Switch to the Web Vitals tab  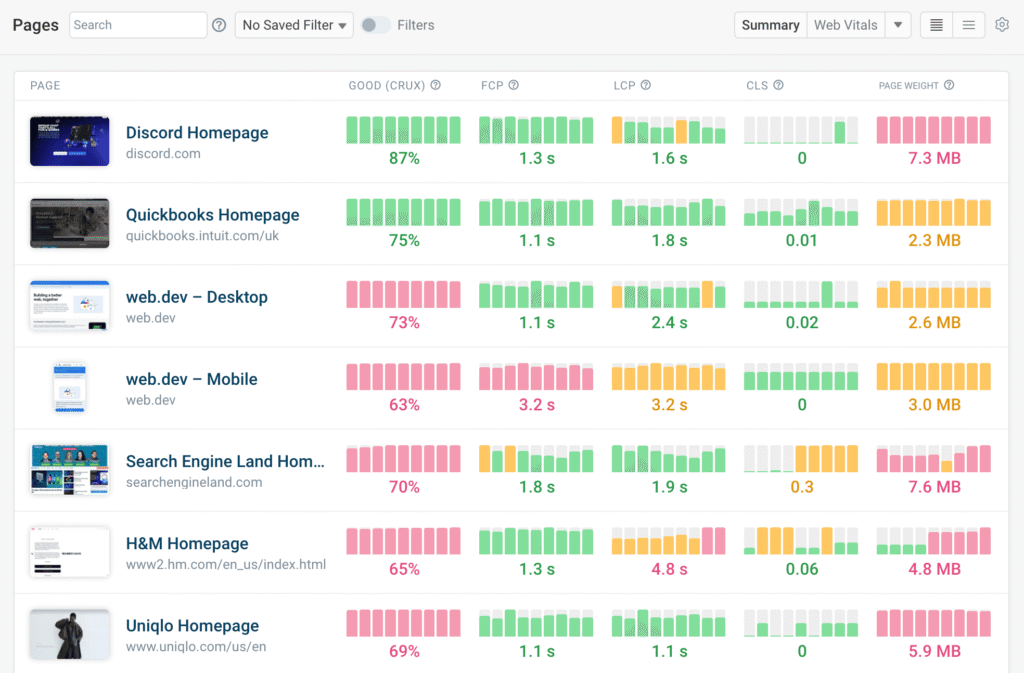click(x=846, y=24)
